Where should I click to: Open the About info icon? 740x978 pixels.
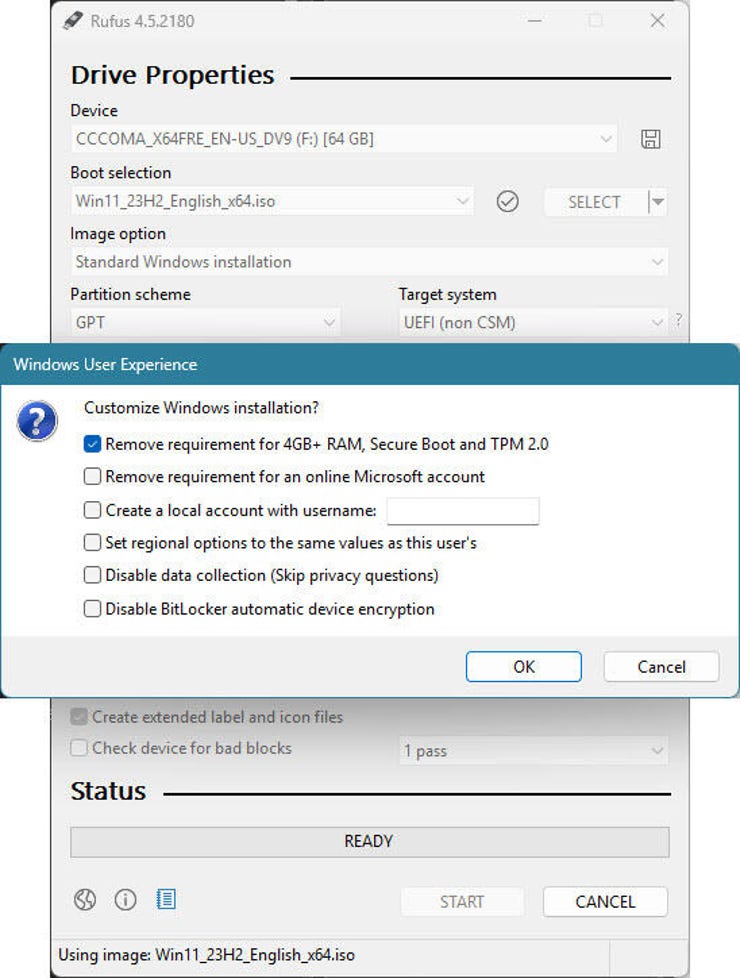(x=125, y=900)
